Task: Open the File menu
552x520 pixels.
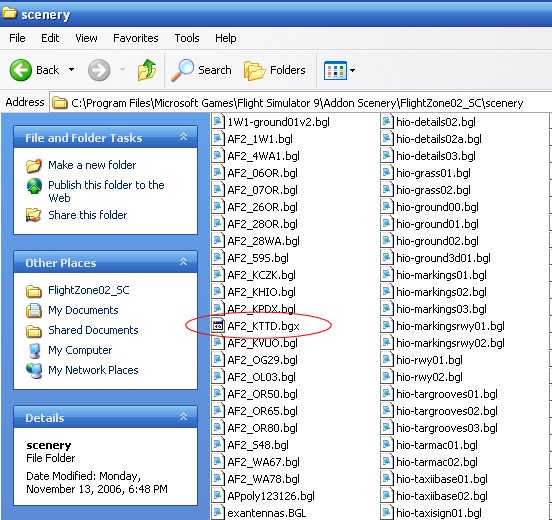Action: 17,38
